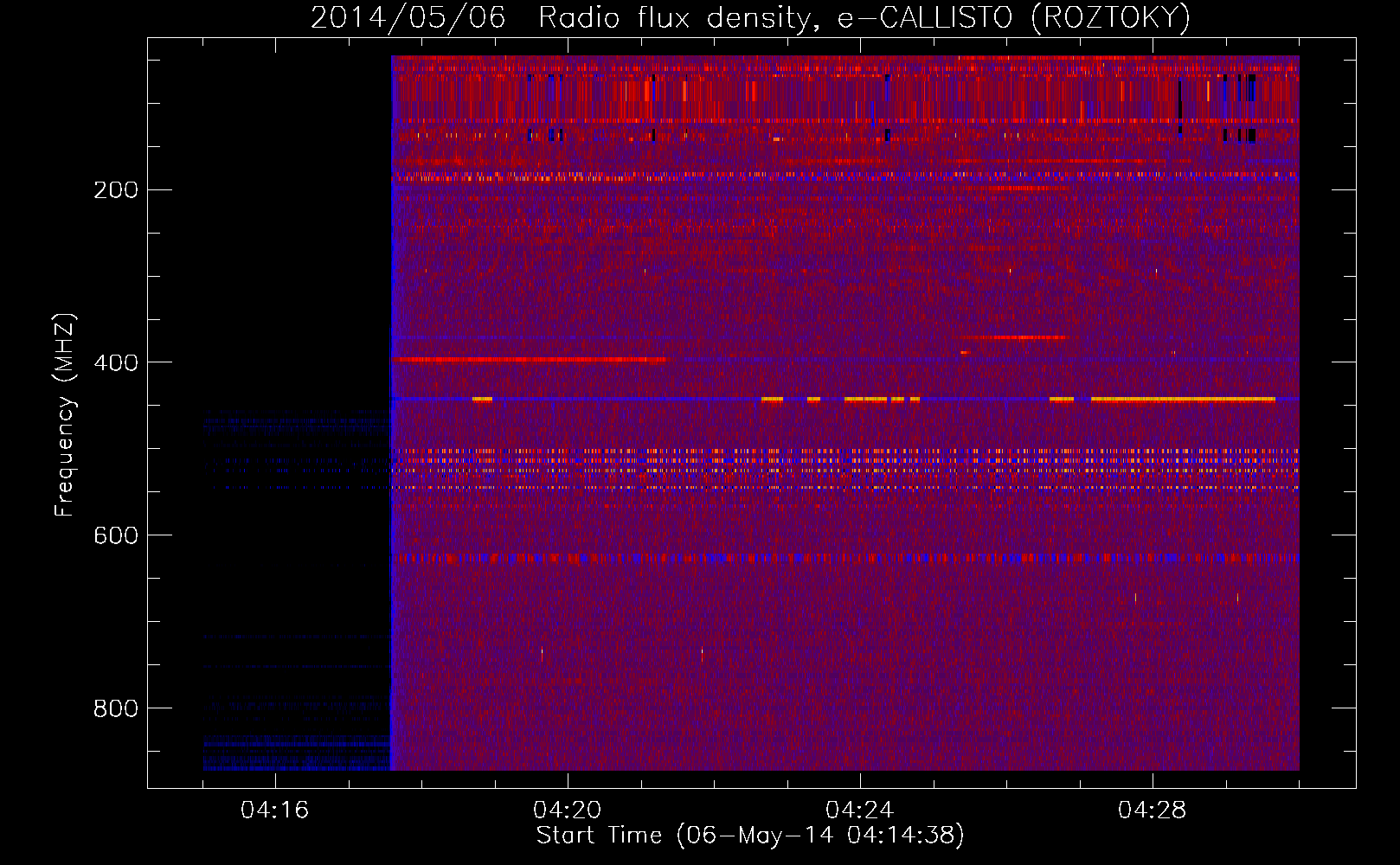Click the red horizontal band near 400 MHz
The image size is (1400, 865).
coord(528,359)
